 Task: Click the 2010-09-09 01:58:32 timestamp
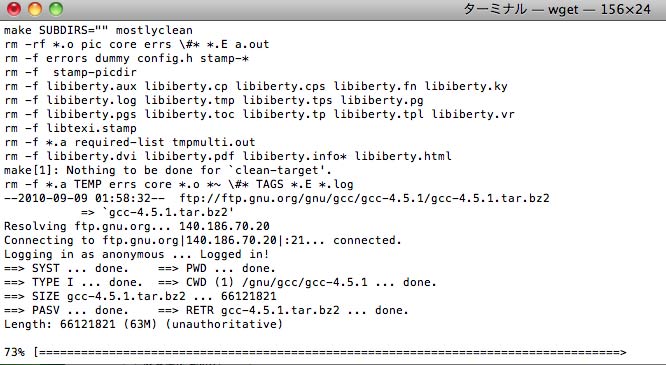click(x=84, y=198)
